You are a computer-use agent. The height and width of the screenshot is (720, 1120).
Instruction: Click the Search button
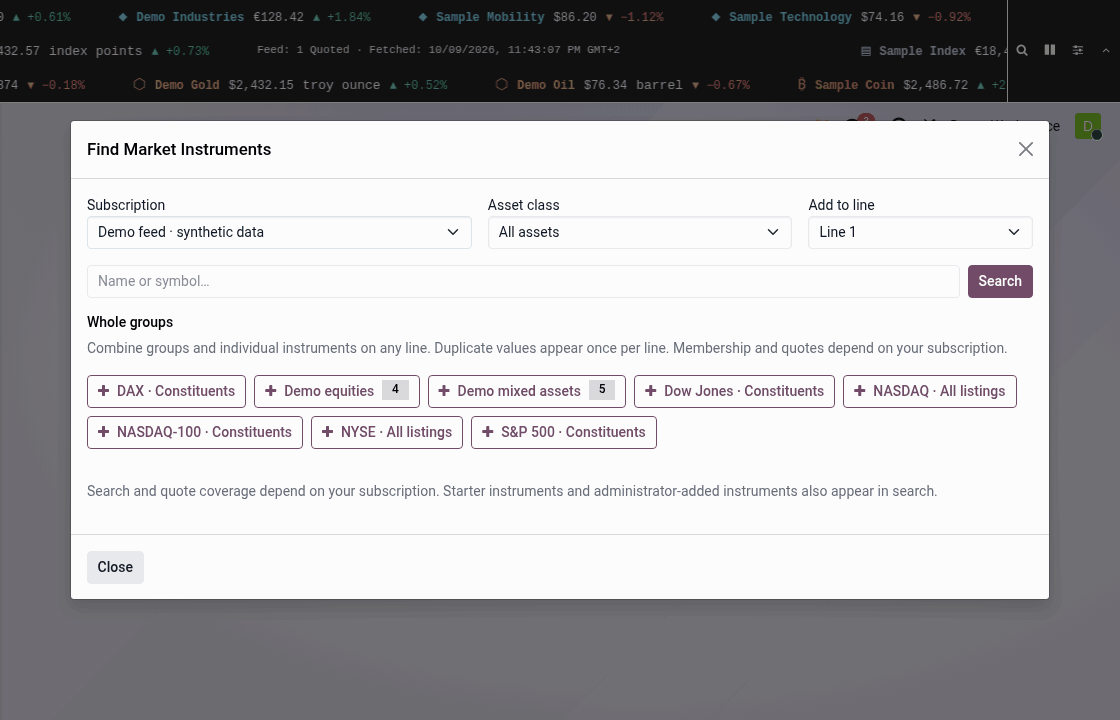pos(1000,281)
